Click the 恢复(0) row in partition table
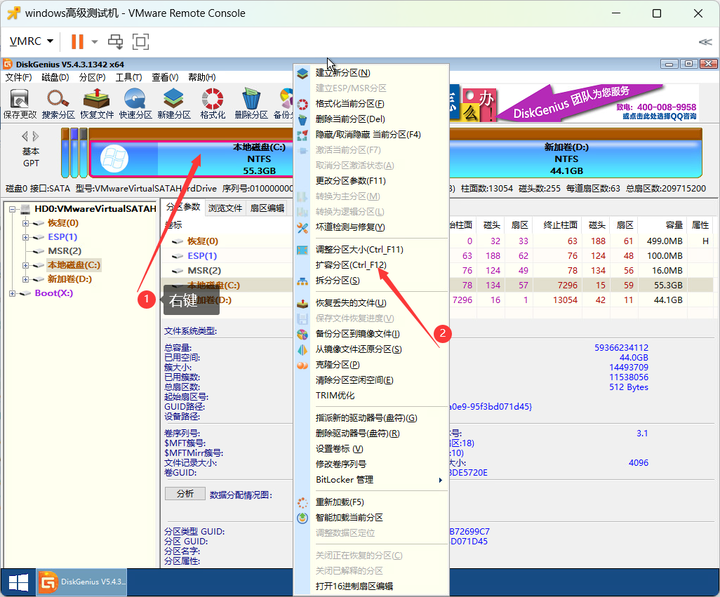 coord(230,241)
